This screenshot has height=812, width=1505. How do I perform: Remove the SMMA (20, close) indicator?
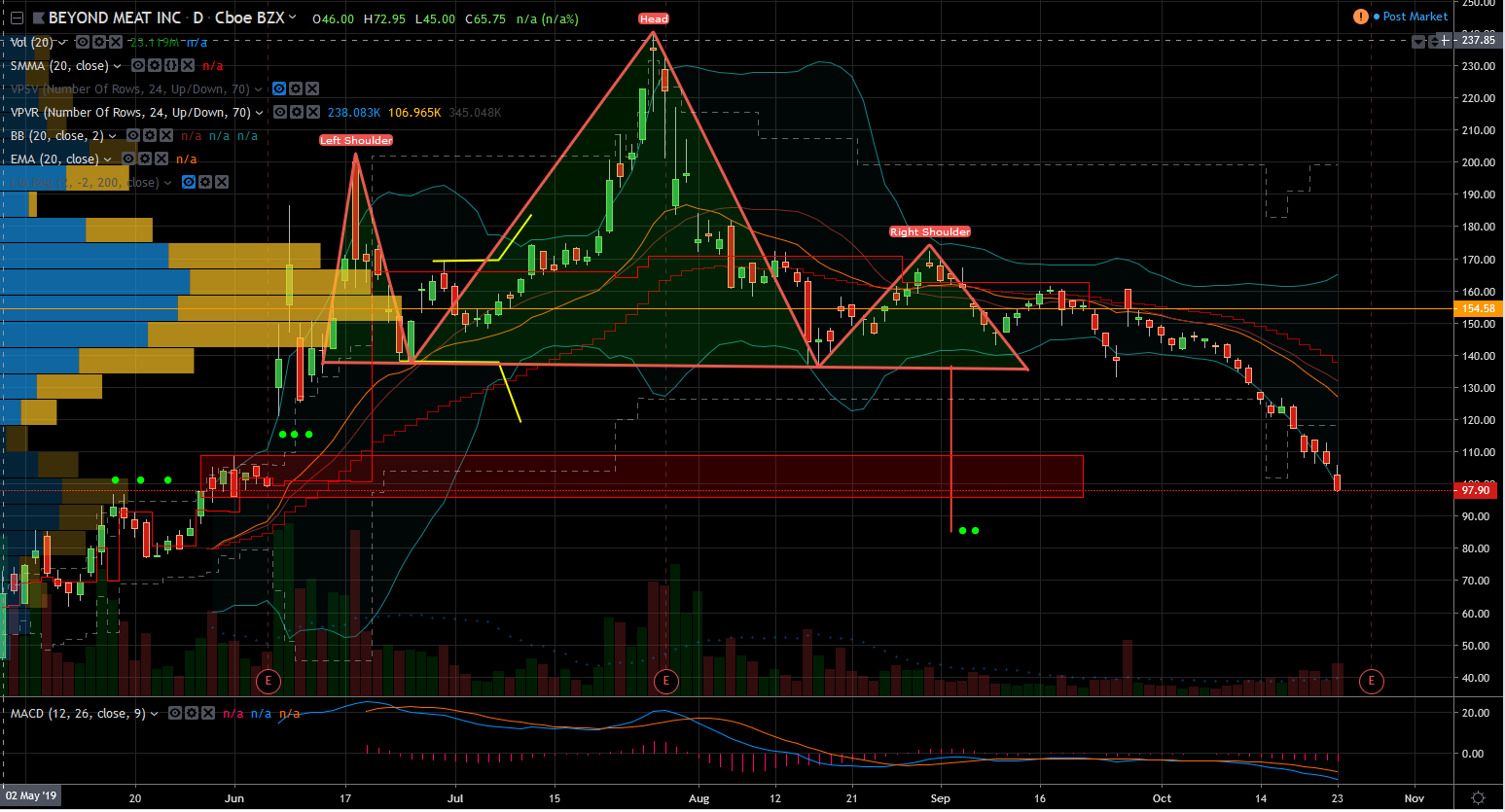tap(188, 65)
